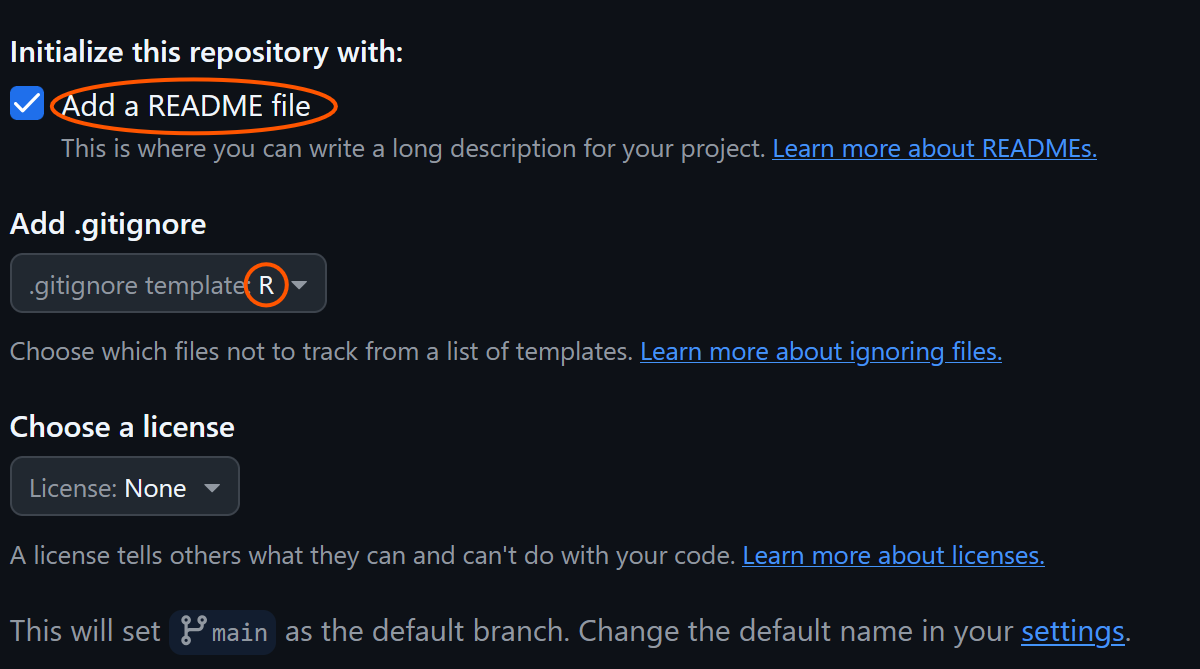Uncheck the Add a README file checkbox
This screenshot has height=669, width=1200.
point(27,104)
